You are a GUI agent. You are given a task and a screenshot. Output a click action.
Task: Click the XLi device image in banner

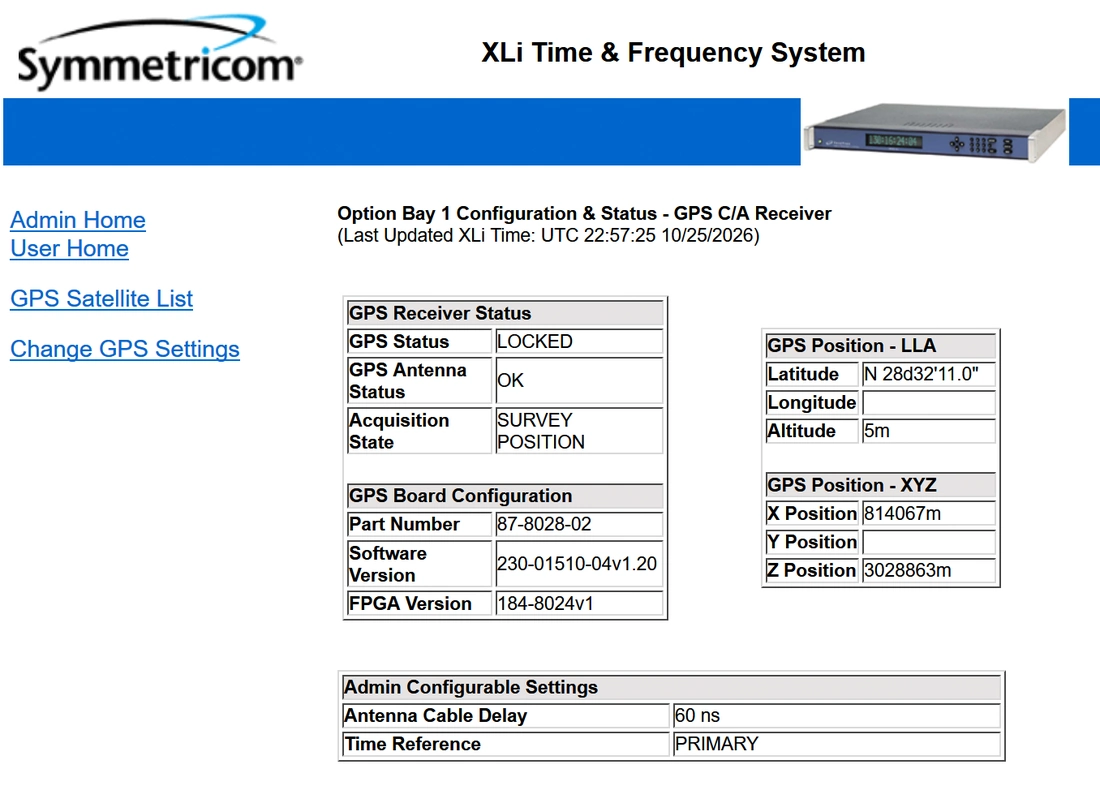coord(934,132)
